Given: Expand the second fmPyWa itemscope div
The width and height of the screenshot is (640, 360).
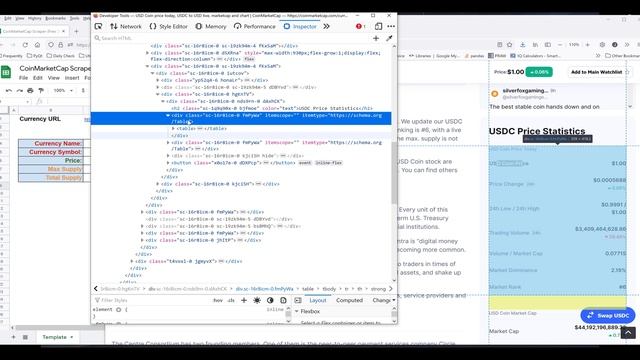Looking at the screenshot, I should click(x=168, y=142).
